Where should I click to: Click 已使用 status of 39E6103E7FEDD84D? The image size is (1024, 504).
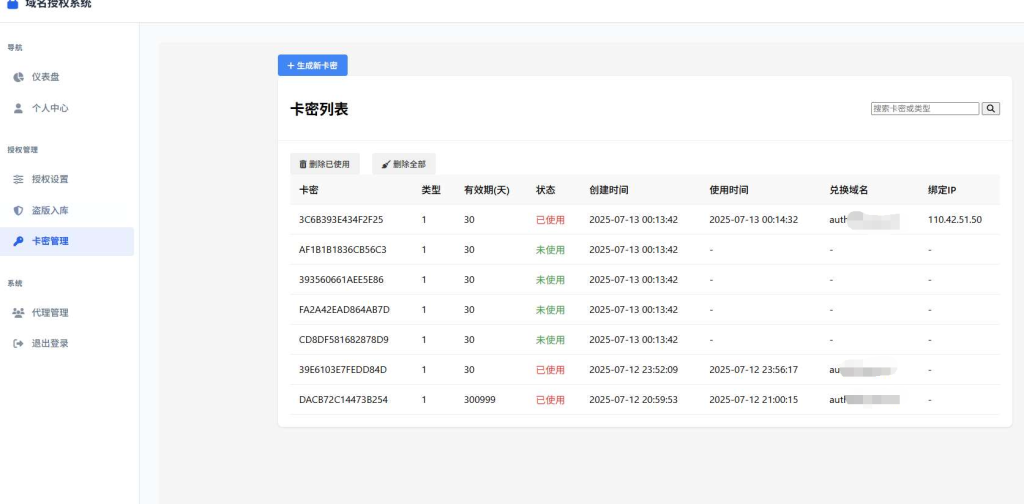(550, 370)
